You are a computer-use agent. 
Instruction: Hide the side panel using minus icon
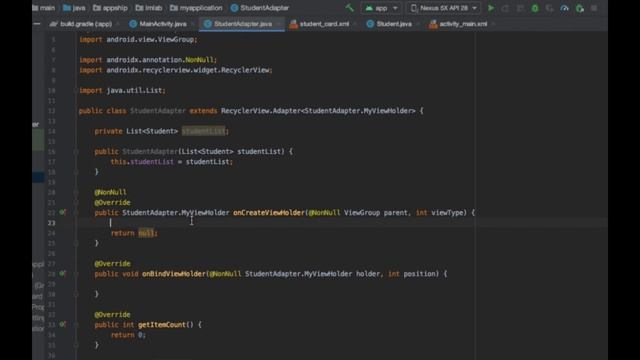[37, 24]
